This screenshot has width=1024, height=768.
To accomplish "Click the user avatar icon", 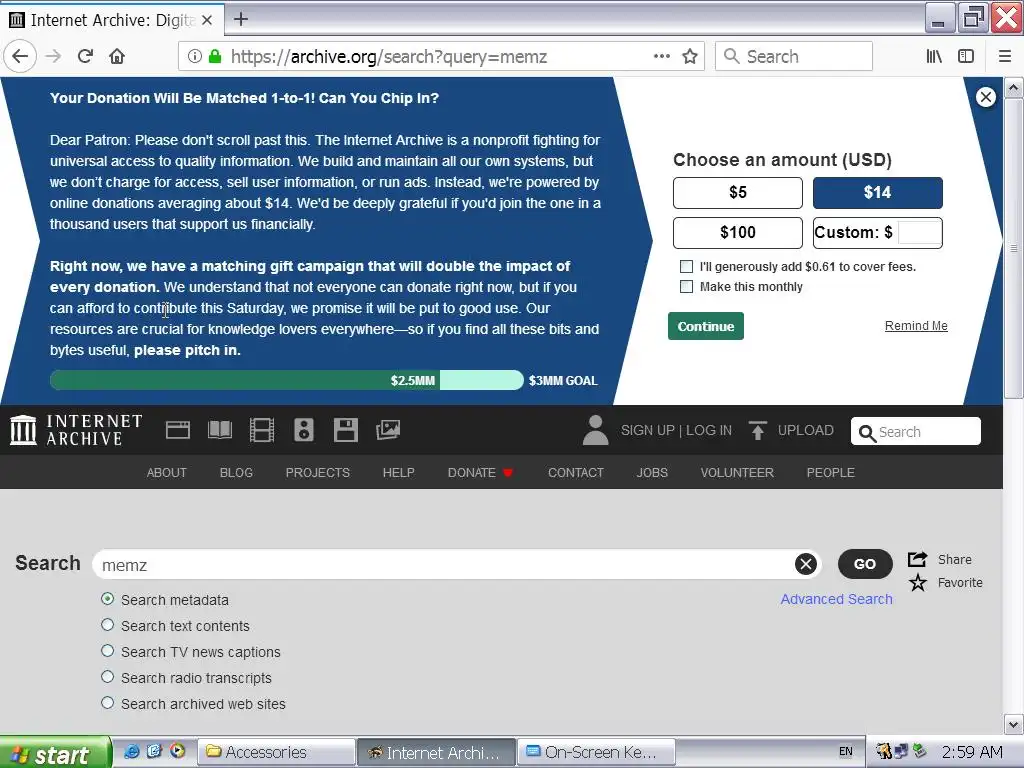I will 596,430.
